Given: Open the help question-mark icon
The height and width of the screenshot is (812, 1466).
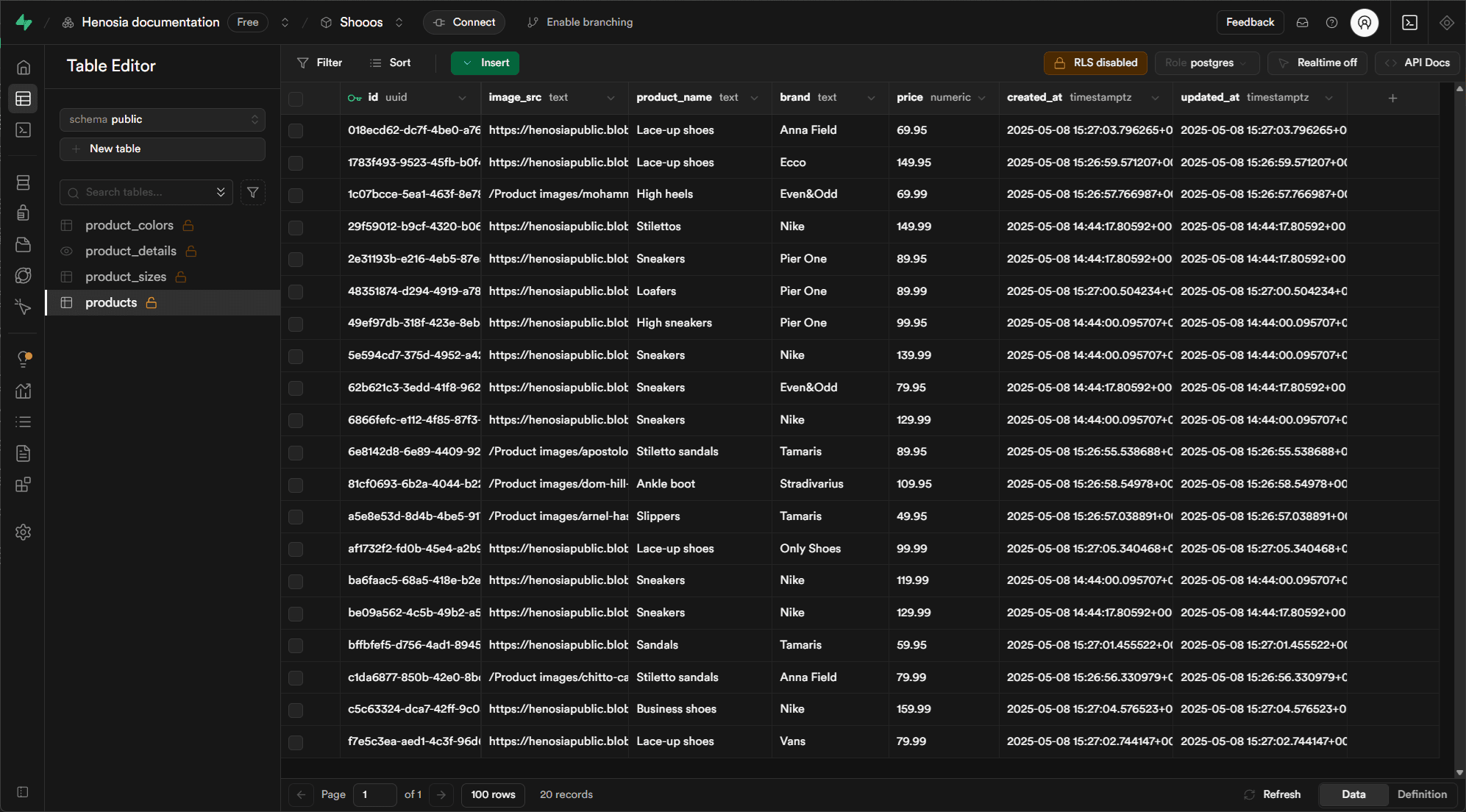Looking at the screenshot, I should point(1332,23).
